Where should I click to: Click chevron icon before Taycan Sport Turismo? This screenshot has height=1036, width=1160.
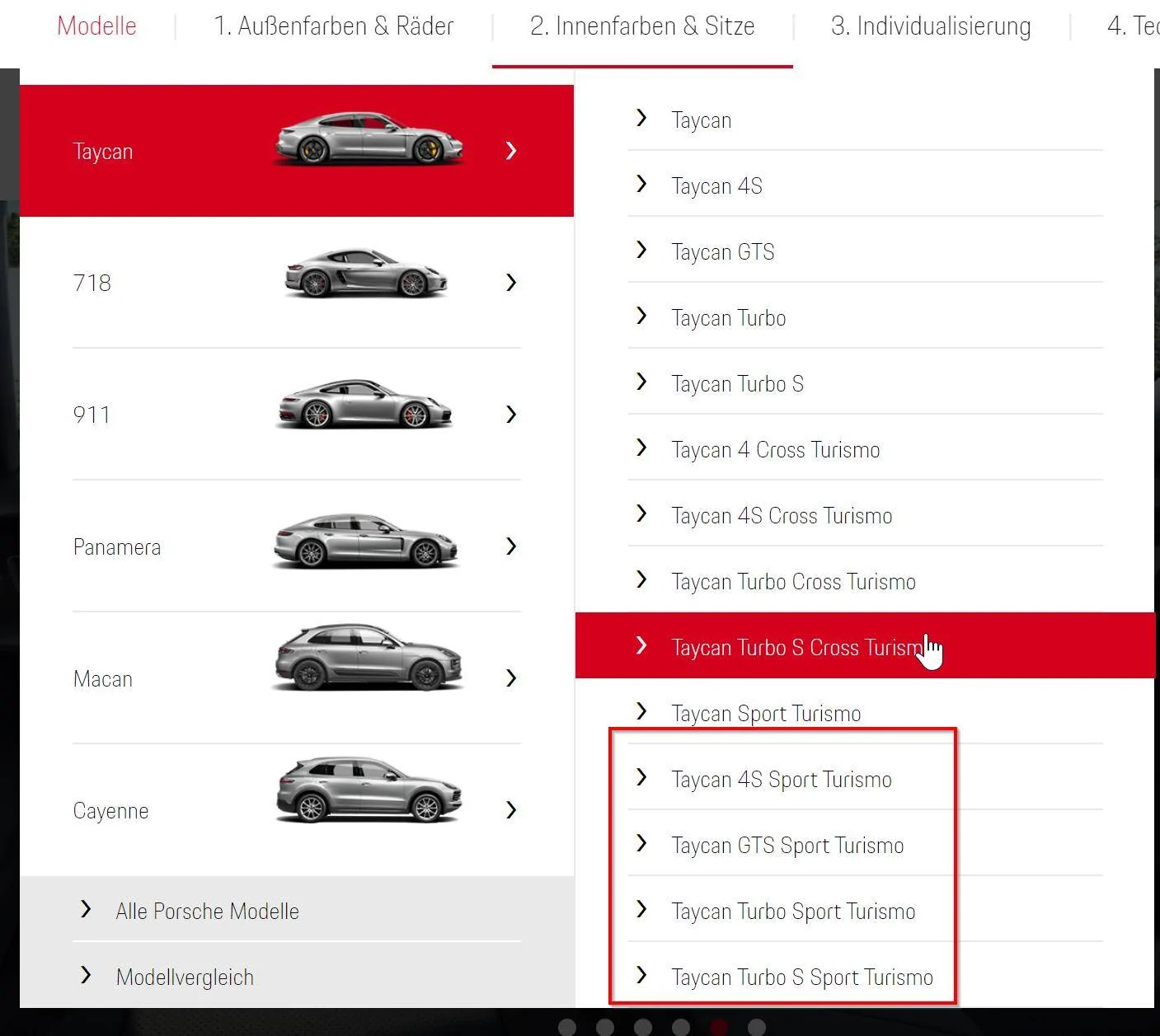click(x=641, y=711)
